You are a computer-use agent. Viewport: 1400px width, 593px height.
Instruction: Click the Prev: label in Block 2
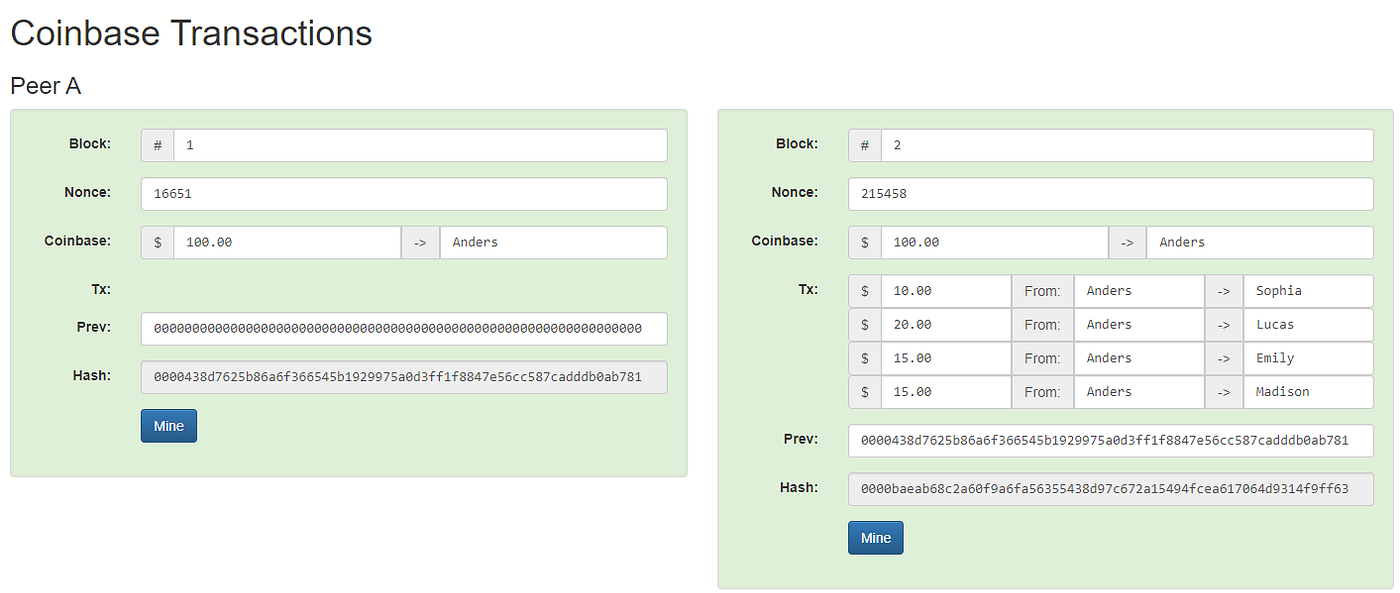point(801,438)
